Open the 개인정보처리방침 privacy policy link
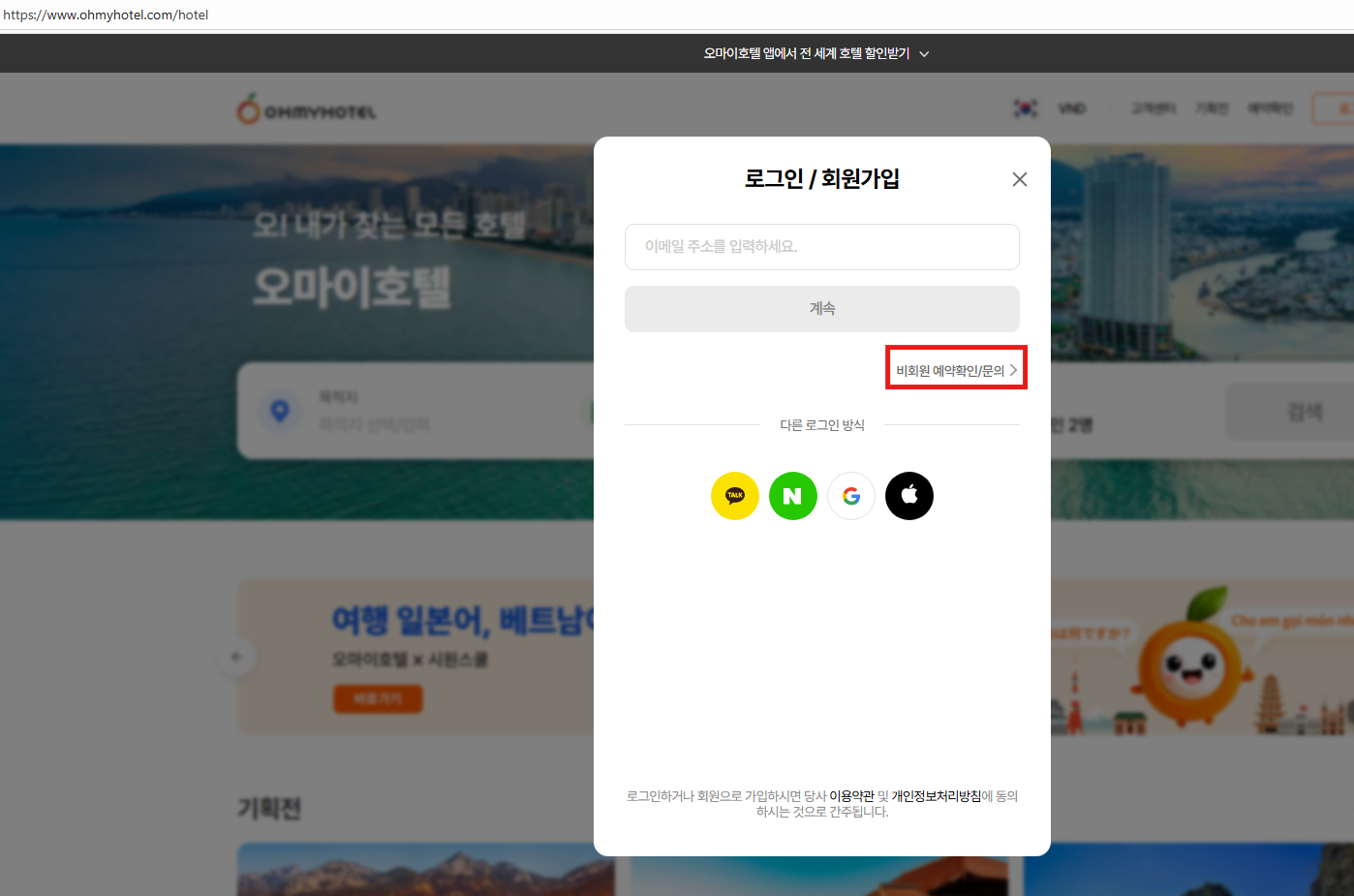This screenshot has height=896, width=1354. tap(936, 796)
